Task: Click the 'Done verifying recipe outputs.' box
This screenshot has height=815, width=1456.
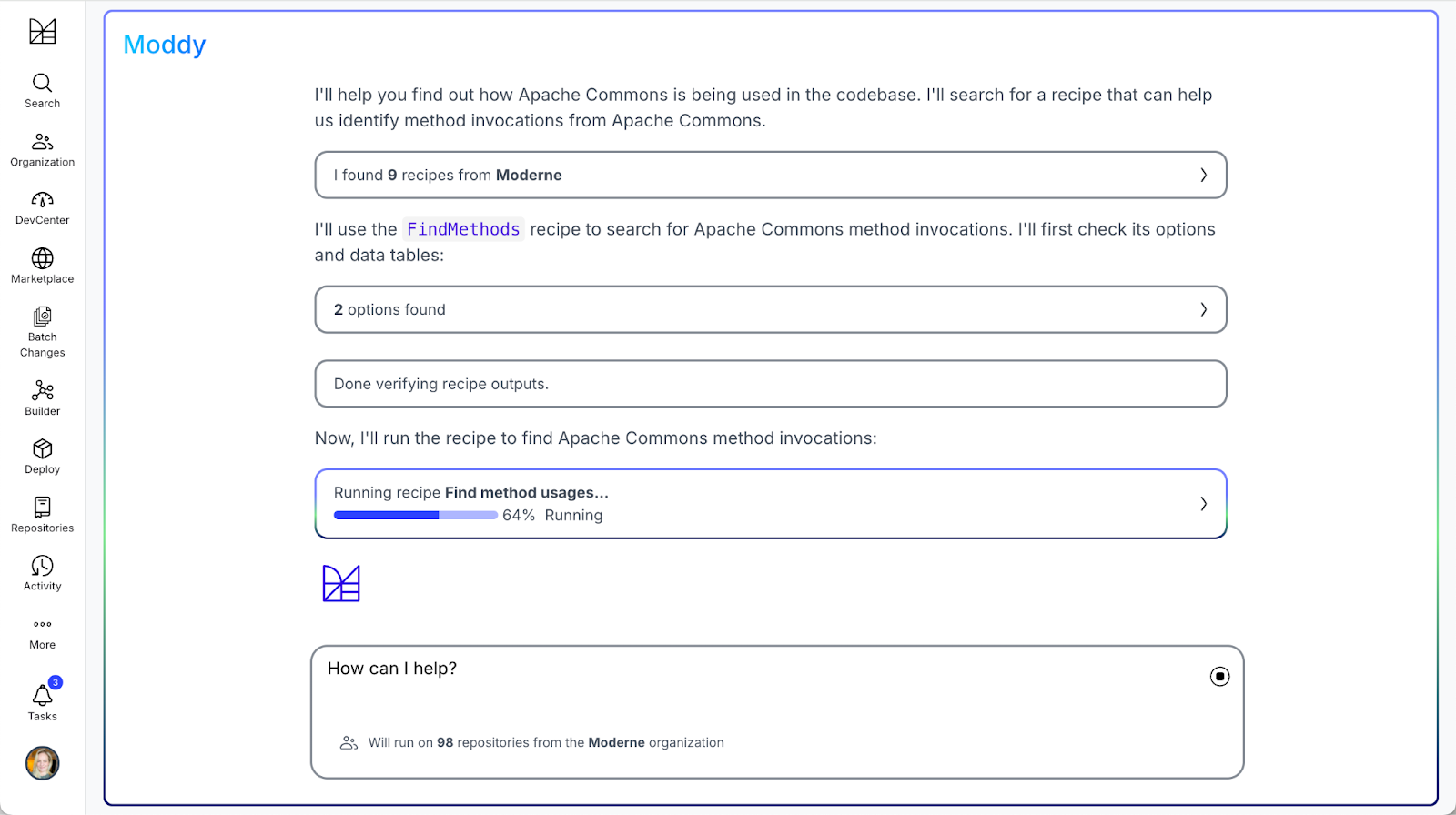Action: (x=770, y=384)
